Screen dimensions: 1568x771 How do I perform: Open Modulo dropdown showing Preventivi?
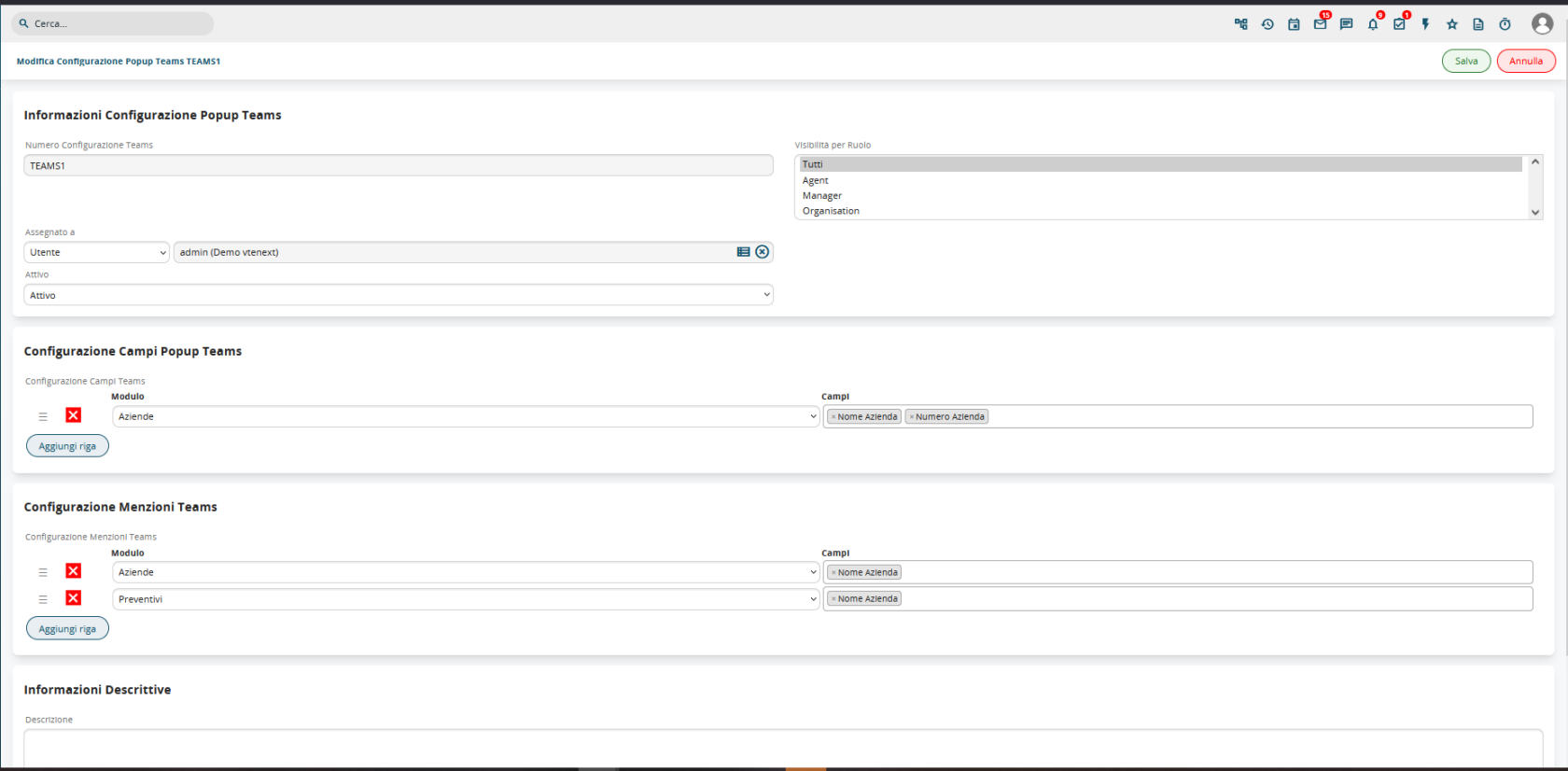coord(466,599)
